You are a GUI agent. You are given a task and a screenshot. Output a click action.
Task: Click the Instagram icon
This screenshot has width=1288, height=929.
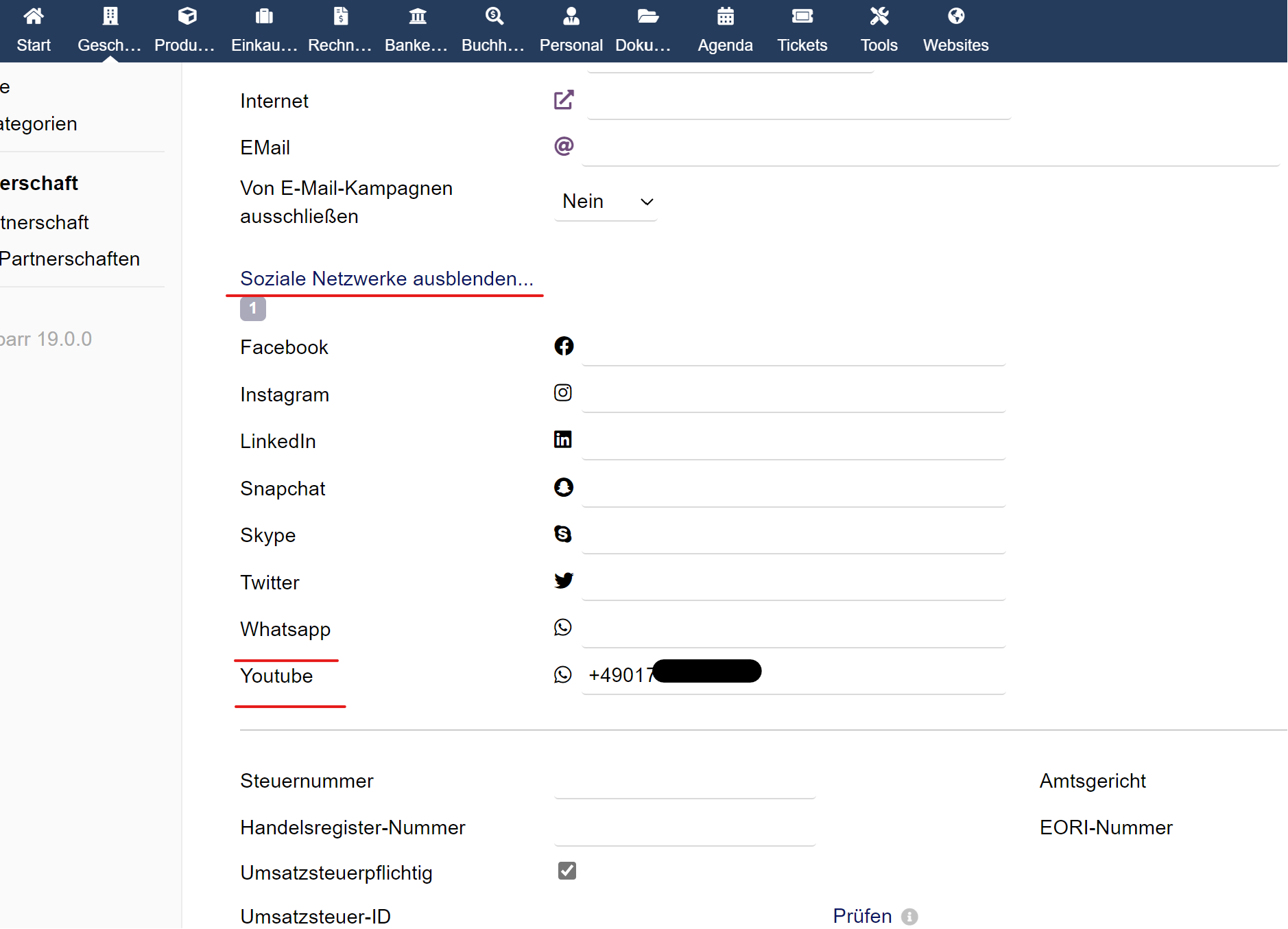[562, 393]
